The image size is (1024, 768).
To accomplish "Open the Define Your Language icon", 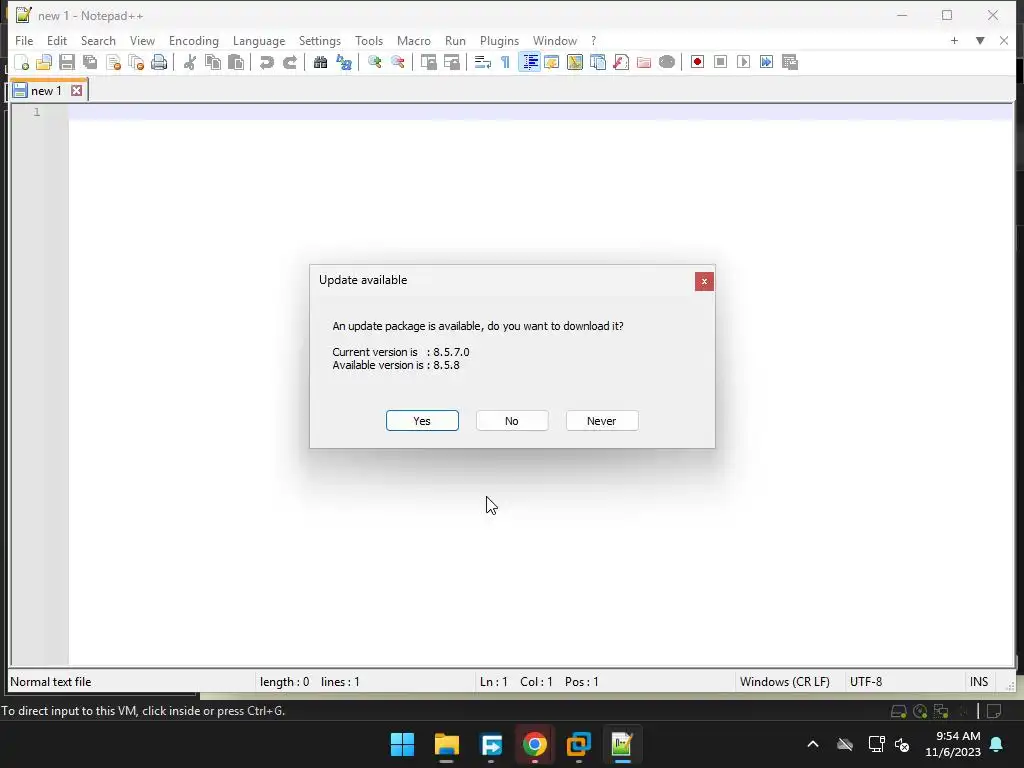I will click(x=552, y=62).
